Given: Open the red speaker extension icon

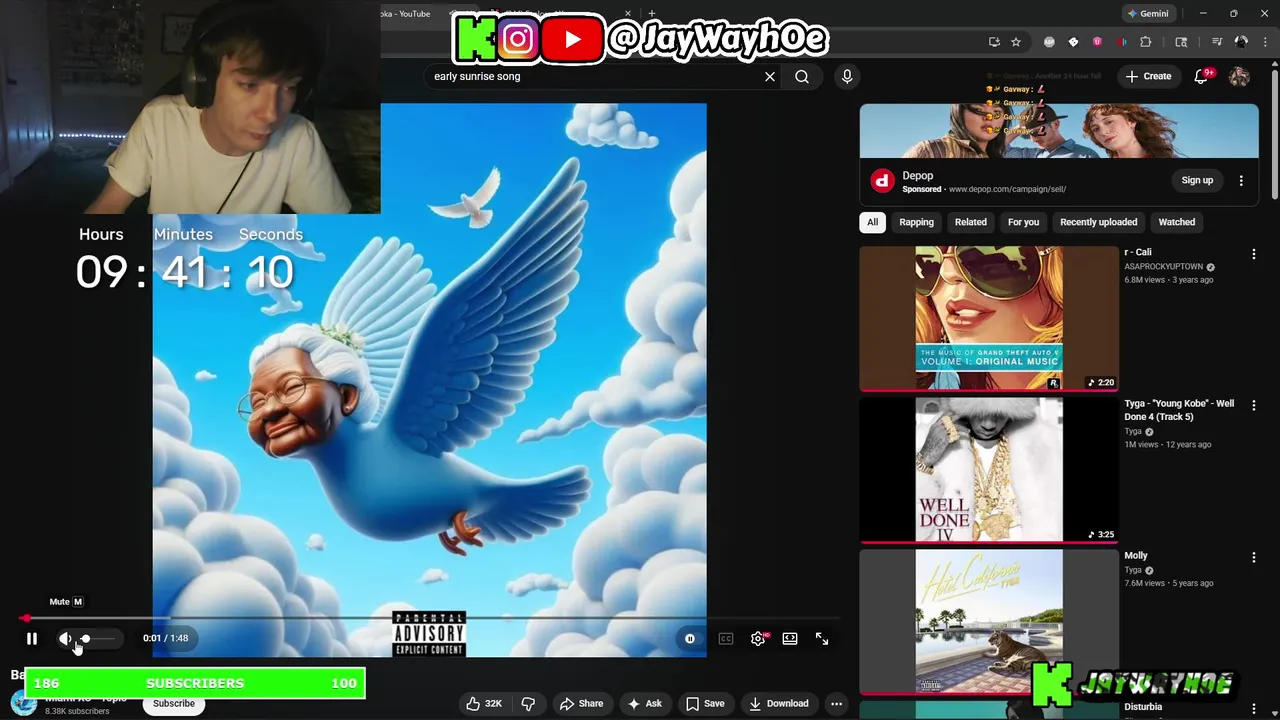Looking at the screenshot, I should coord(1121,42).
